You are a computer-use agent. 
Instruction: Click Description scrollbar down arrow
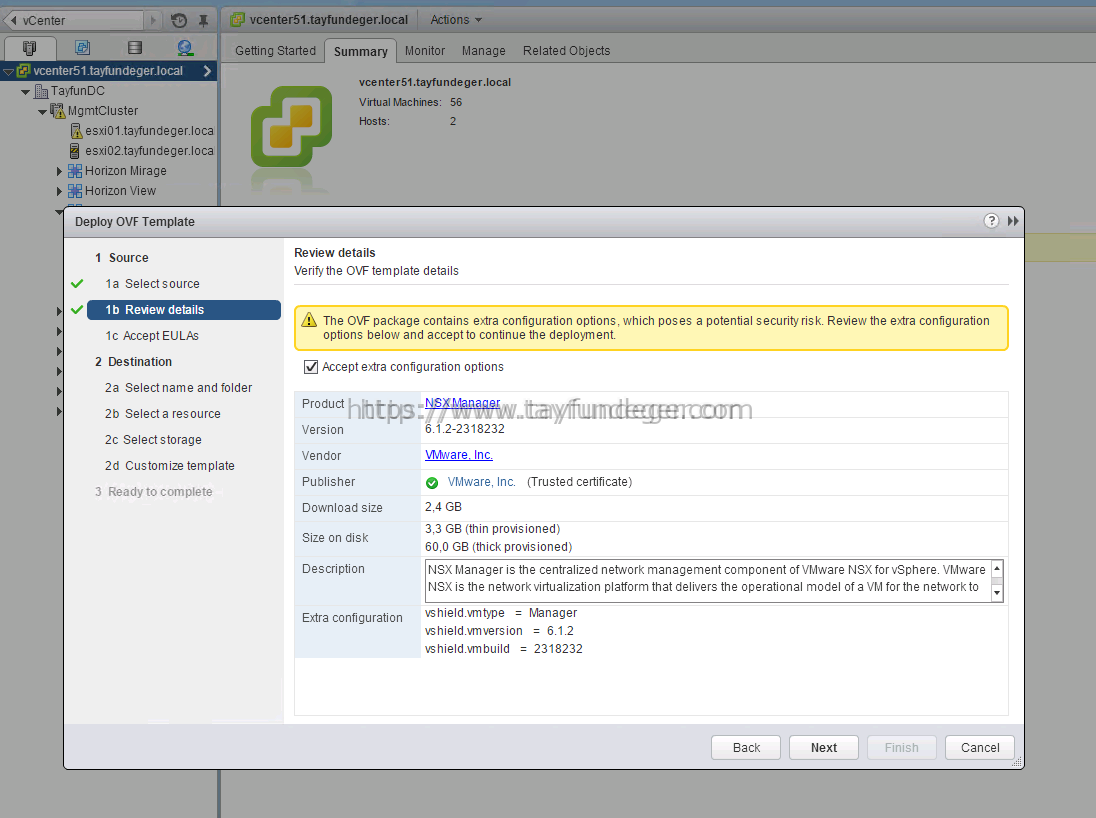997,593
